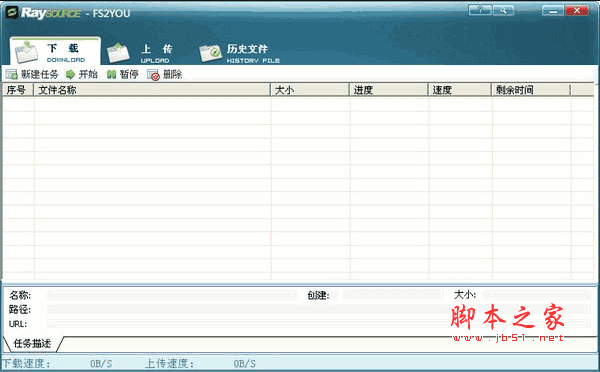This screenshot has width=600, height=372.
Task: Click the 创建 field in details panel
Action: click(x=393, y=294)
